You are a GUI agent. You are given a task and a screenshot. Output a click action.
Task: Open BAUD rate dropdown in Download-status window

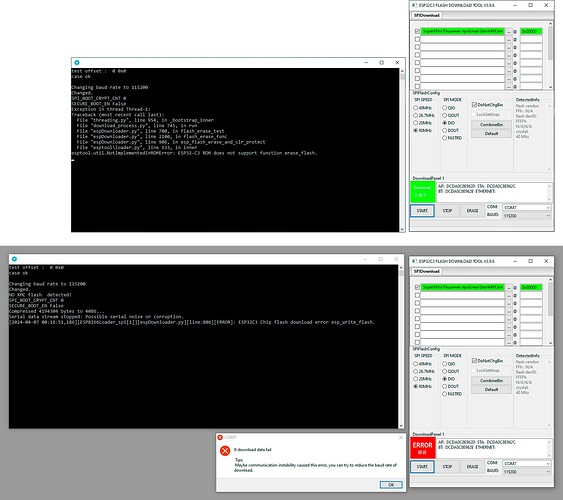tap(526, 215)
